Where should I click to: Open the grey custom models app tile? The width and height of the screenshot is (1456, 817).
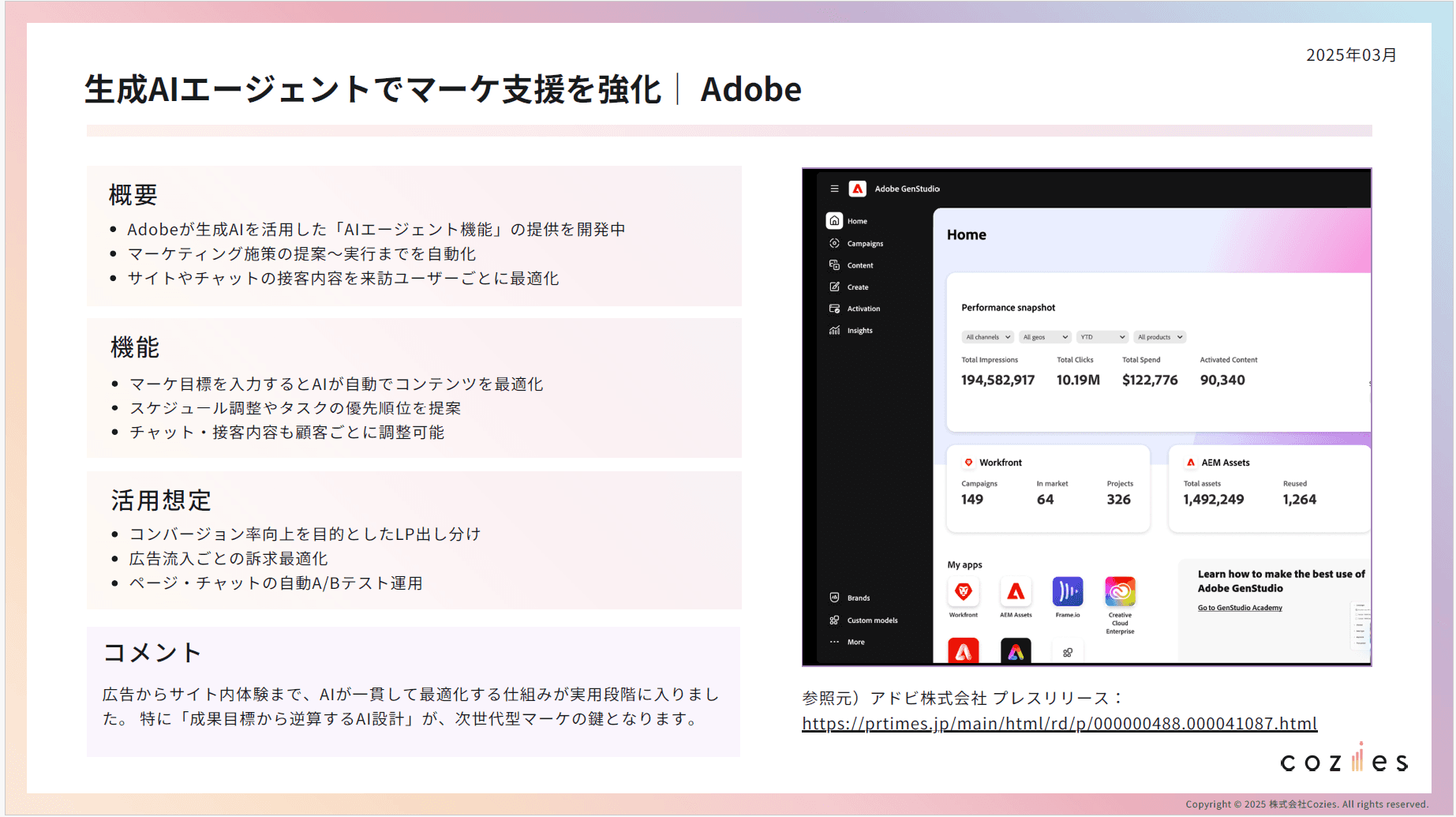click(x=1068, y=652)
